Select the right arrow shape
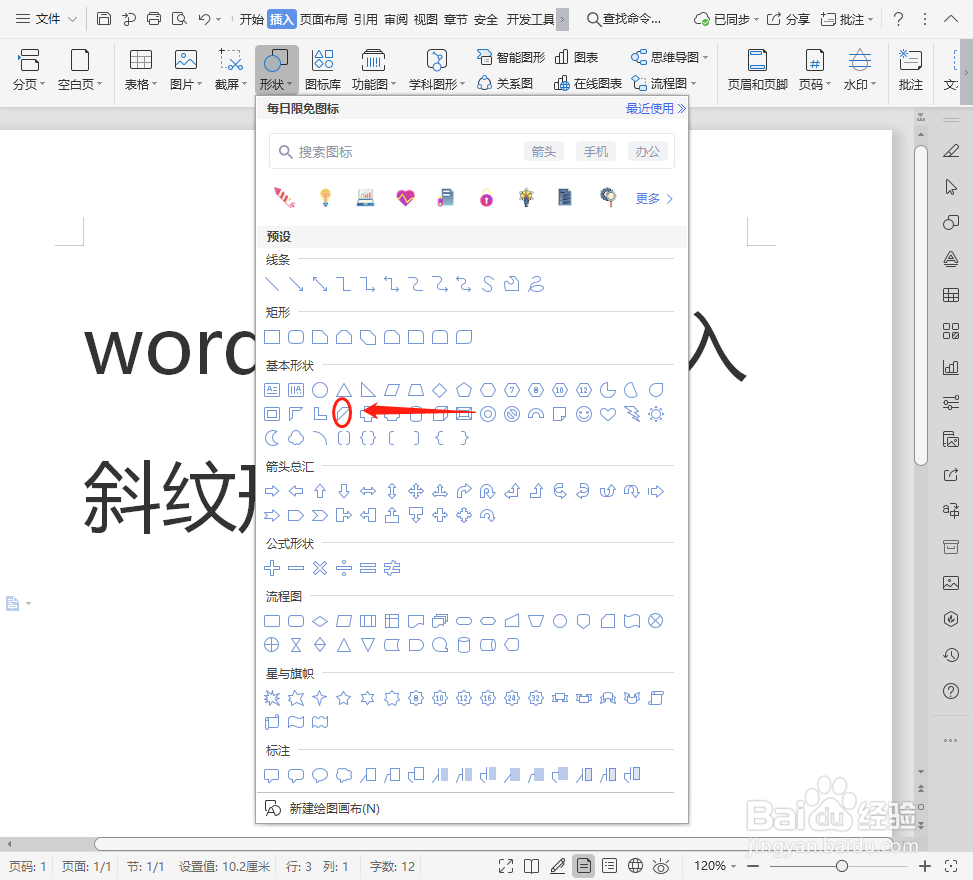 pyautogui.click(x=272, y=492)
